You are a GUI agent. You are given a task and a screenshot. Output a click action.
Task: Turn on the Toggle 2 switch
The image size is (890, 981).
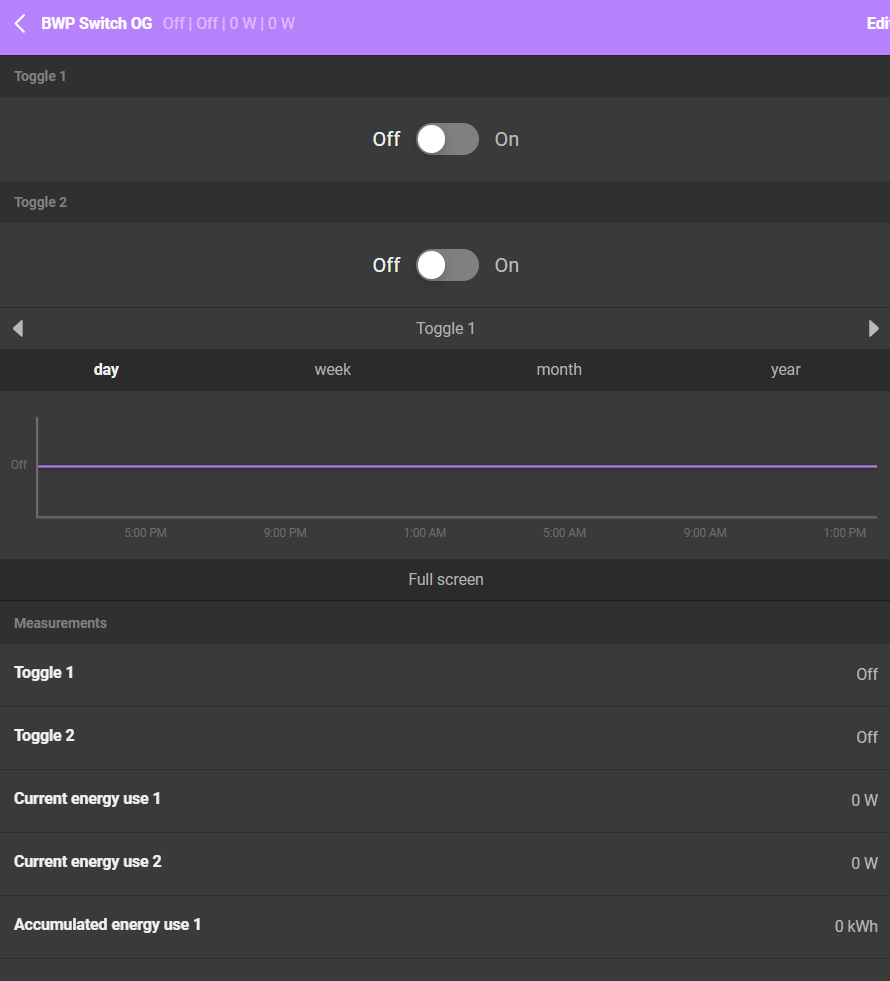(447, 265)
